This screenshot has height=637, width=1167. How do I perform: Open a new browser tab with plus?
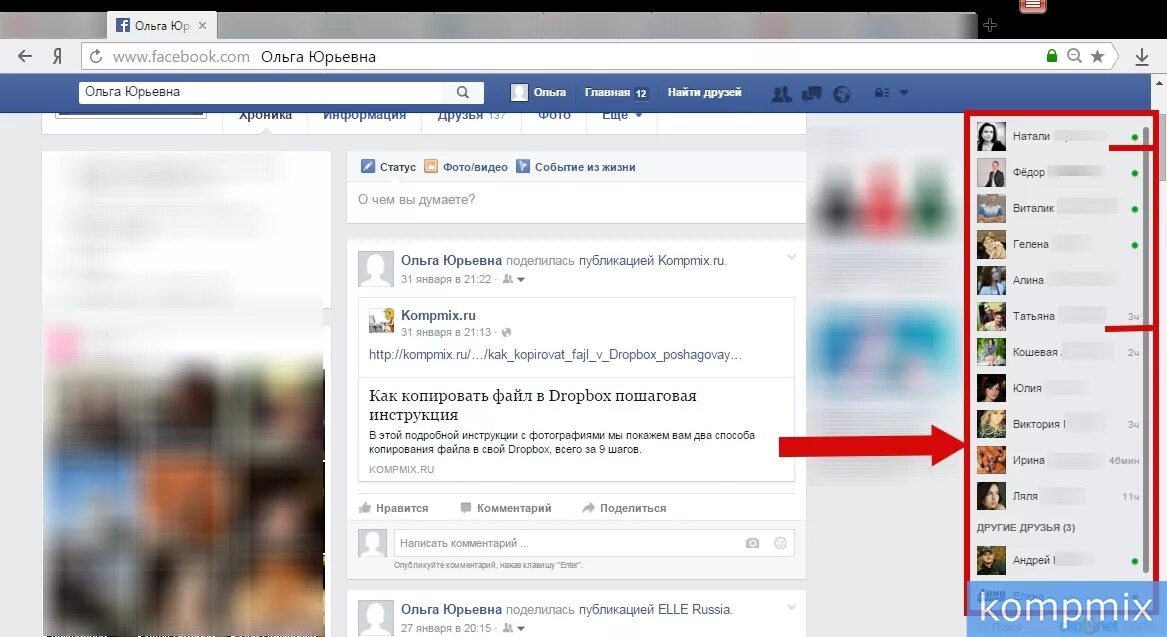[990, 25]
